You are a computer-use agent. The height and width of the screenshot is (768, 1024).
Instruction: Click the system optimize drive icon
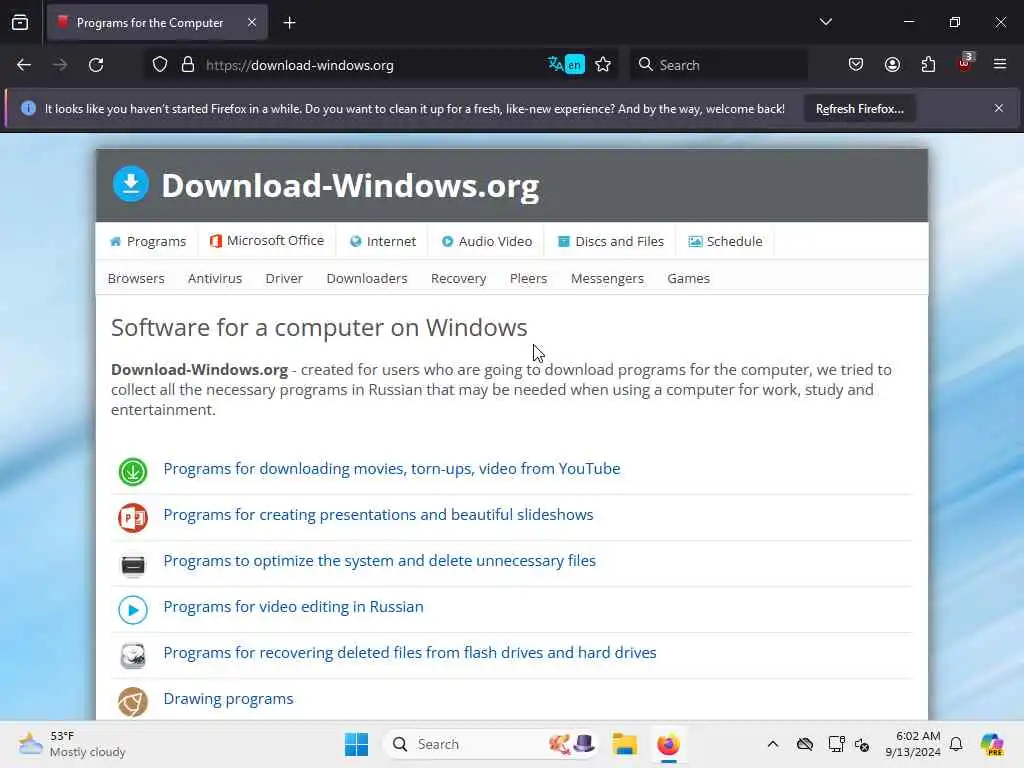pos(133,564)
